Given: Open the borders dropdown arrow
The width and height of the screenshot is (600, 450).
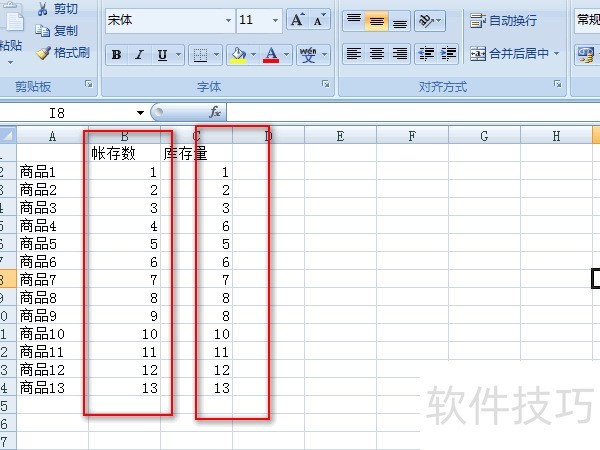Looking at the screenshot, I should tap(216, 55).
